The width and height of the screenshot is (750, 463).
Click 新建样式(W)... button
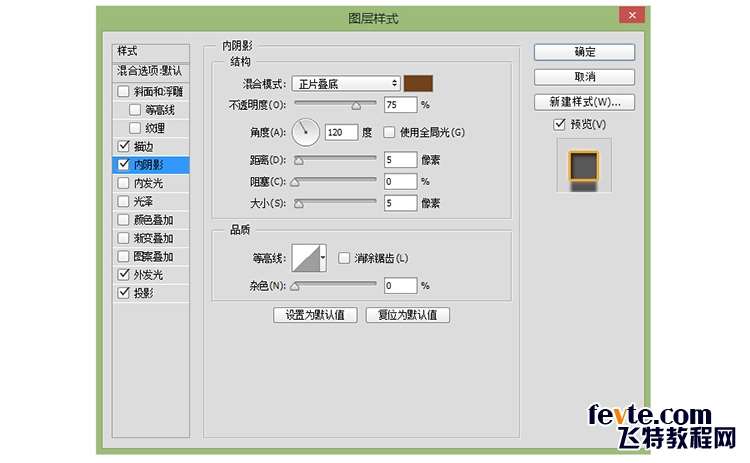point(585,102)
